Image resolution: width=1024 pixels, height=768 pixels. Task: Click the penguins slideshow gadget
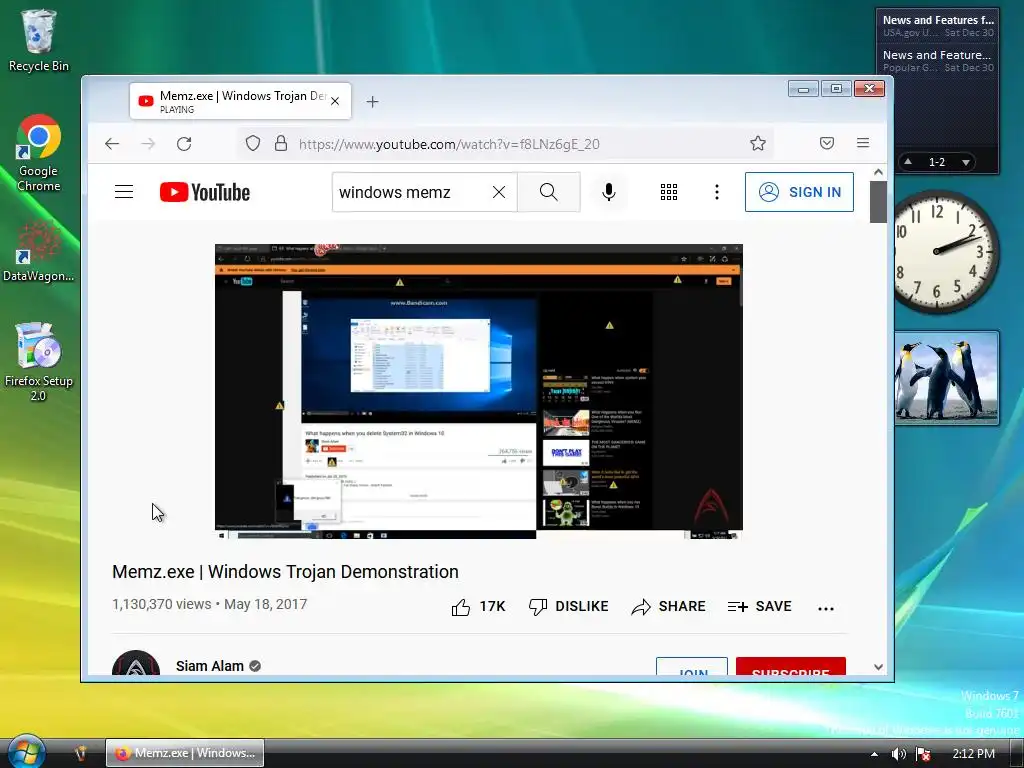[946, 378]
